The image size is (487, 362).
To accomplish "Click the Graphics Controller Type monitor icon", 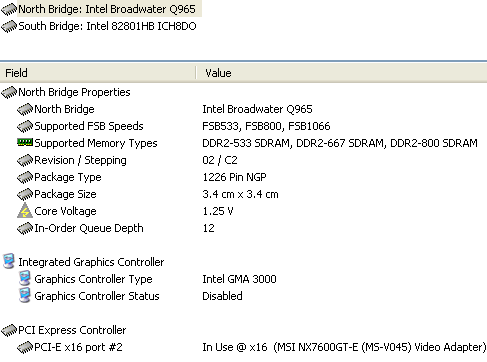I will (x=25, y=278).
